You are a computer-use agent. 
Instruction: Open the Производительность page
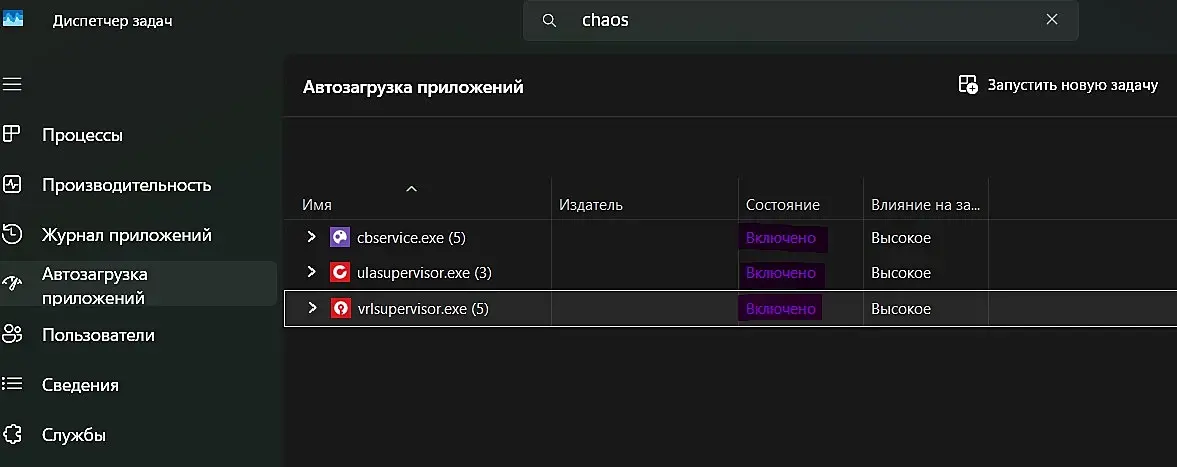[x=126, y=185]
